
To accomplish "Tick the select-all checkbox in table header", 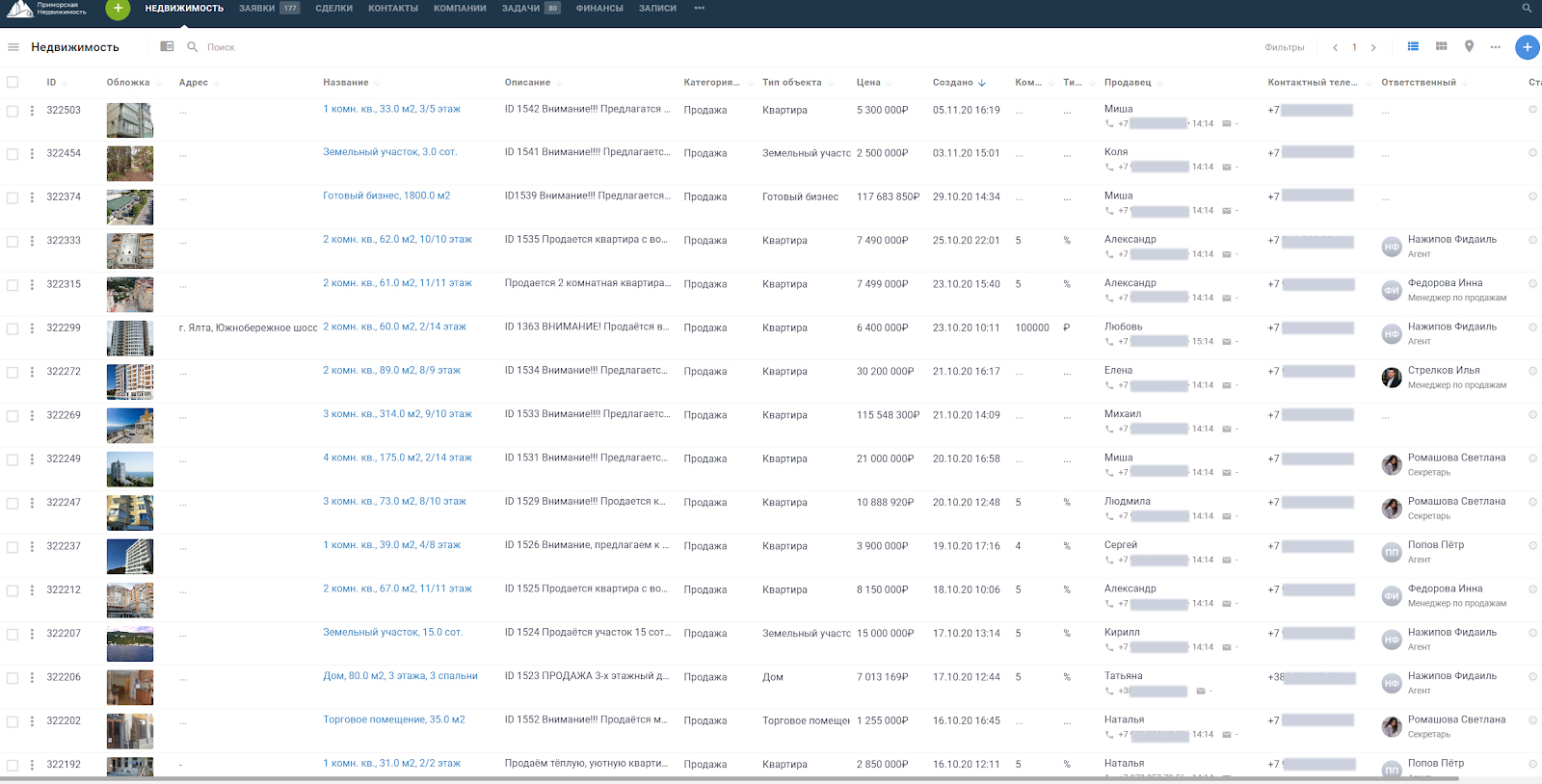I will [13, 82].
